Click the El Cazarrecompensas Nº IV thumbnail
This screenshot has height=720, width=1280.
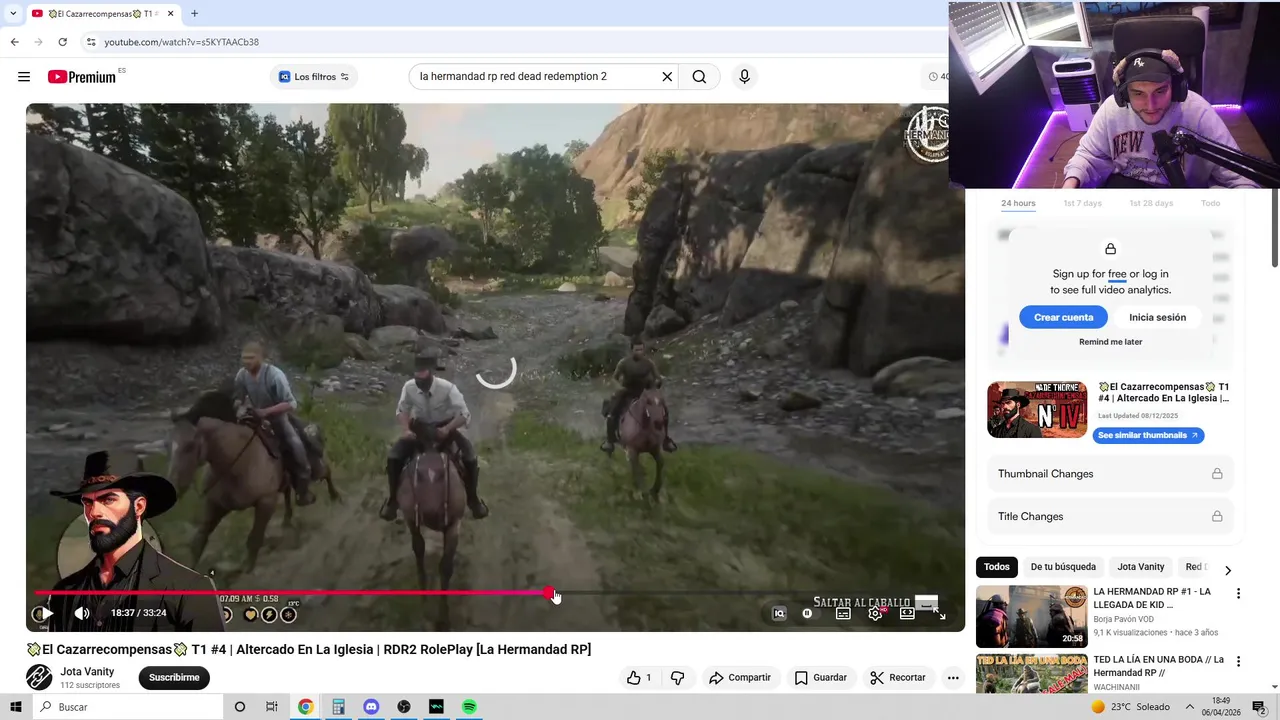[1037, 409]
